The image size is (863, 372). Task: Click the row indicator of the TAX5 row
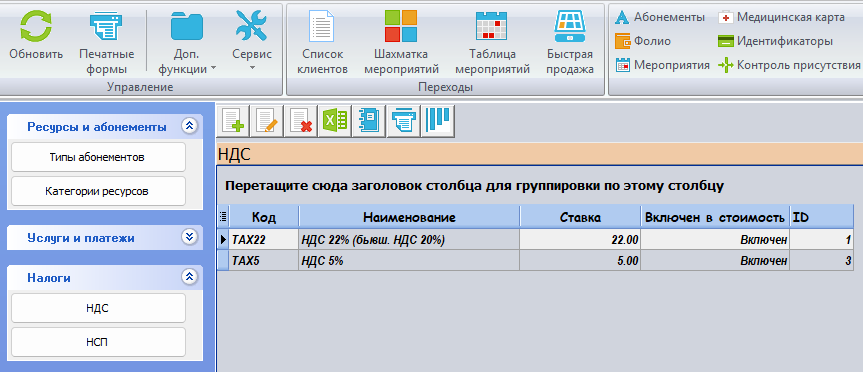click(223, 261)
